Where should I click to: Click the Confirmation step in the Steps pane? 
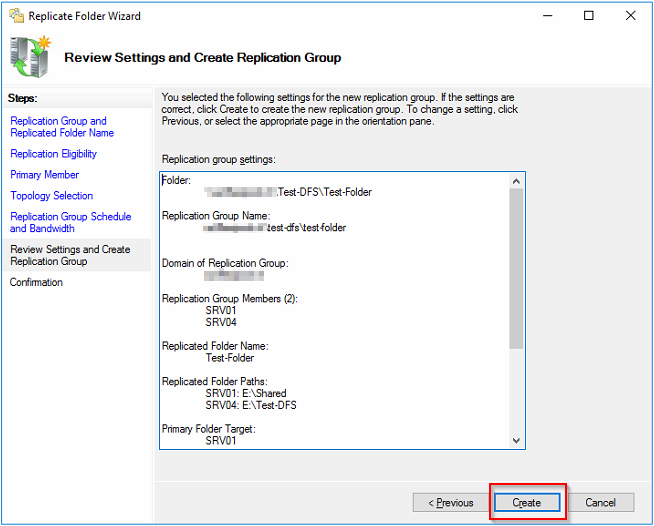37,282
